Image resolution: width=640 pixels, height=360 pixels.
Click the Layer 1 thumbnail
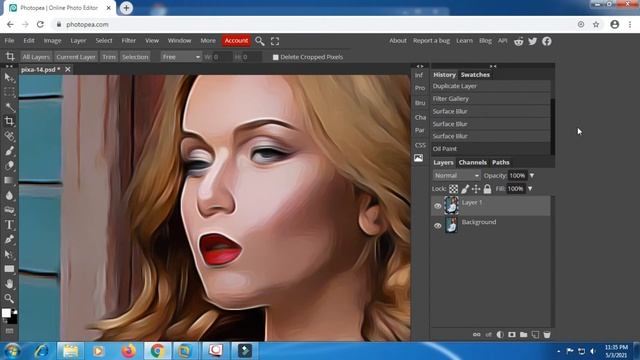pos(451,206)
